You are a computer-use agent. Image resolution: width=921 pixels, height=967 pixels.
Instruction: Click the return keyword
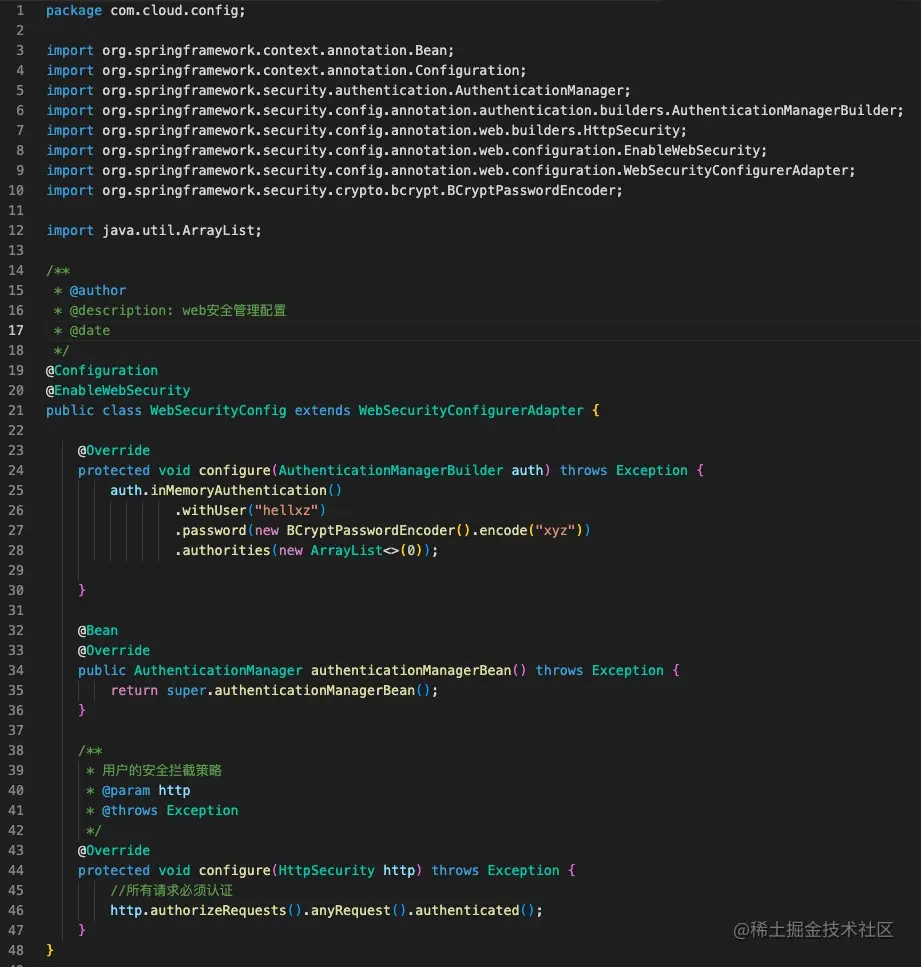click(134, 691)
